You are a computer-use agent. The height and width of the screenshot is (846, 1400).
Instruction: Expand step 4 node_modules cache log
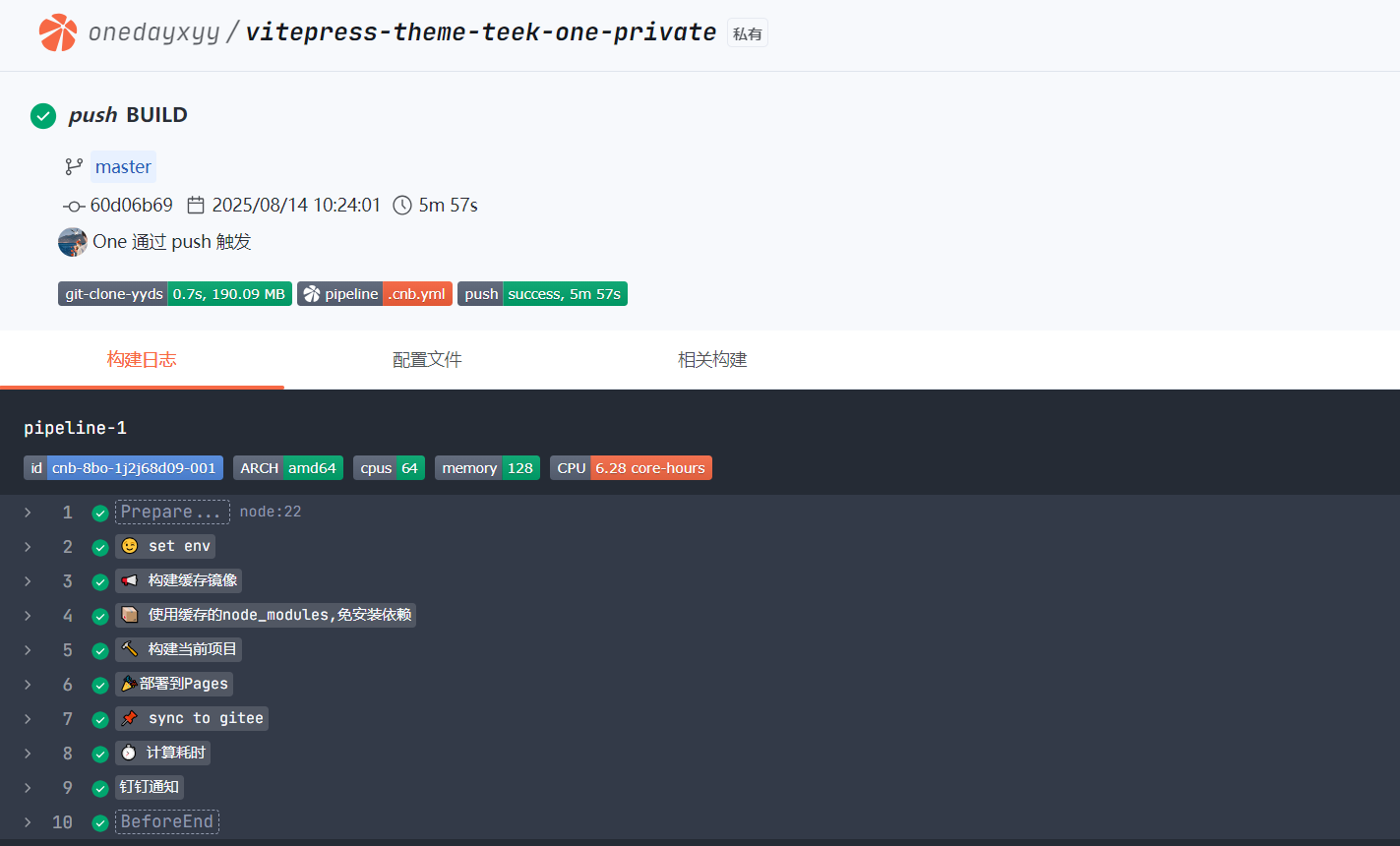[x=28, y=616]
